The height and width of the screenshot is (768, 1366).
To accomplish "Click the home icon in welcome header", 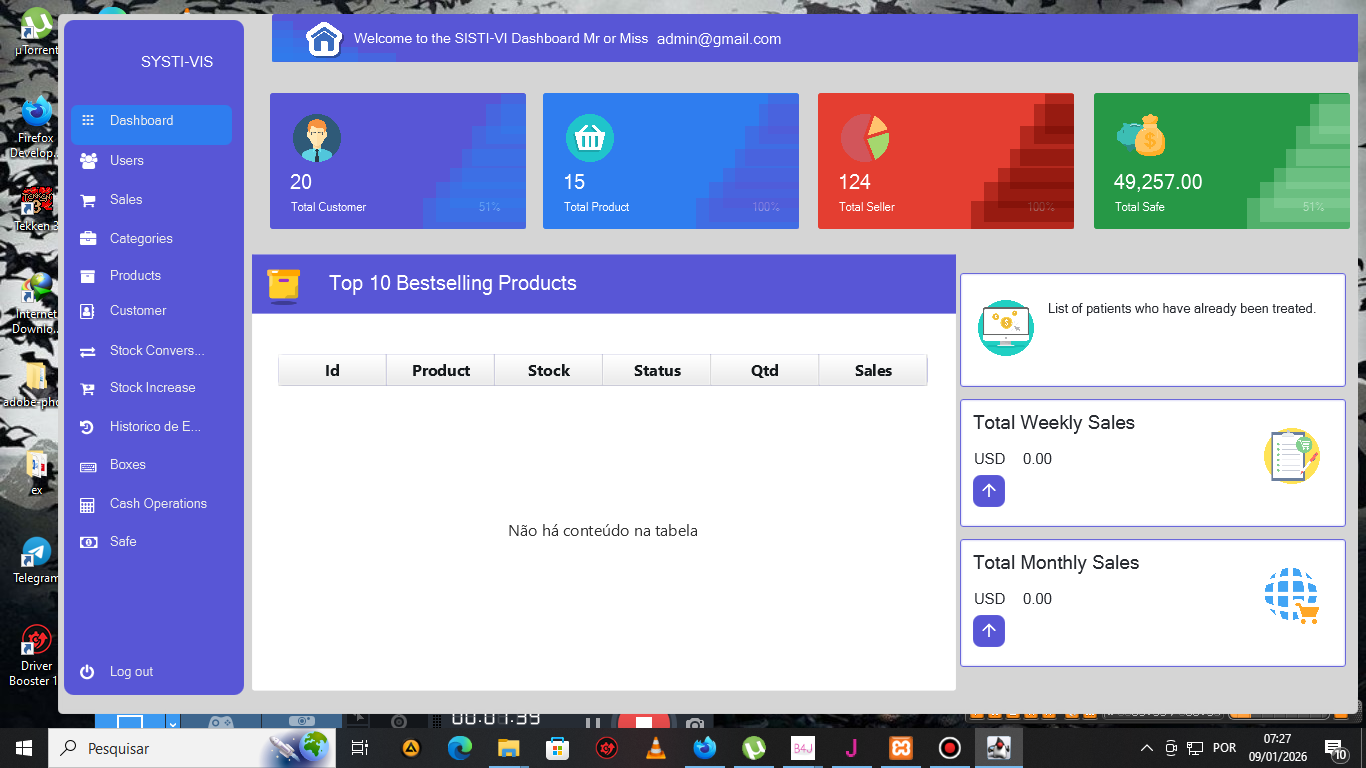I will pos(324,39).
